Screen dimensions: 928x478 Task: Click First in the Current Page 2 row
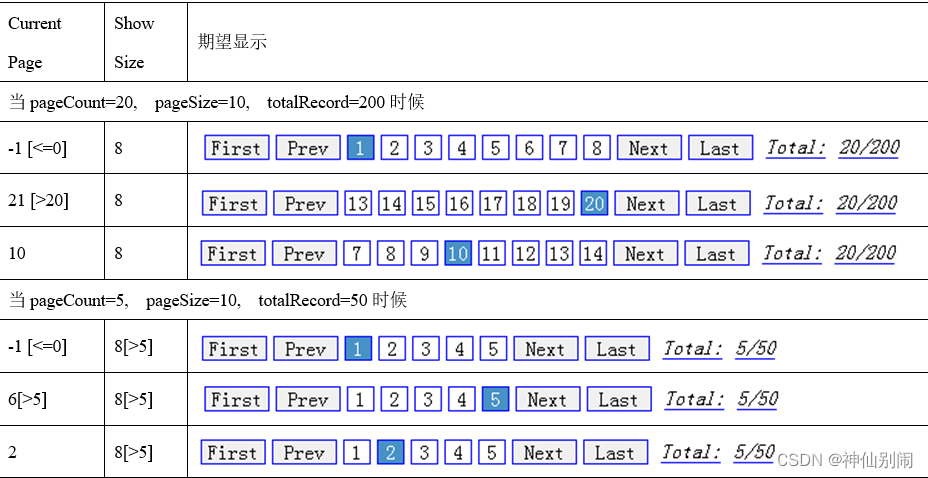coord(233,453)
